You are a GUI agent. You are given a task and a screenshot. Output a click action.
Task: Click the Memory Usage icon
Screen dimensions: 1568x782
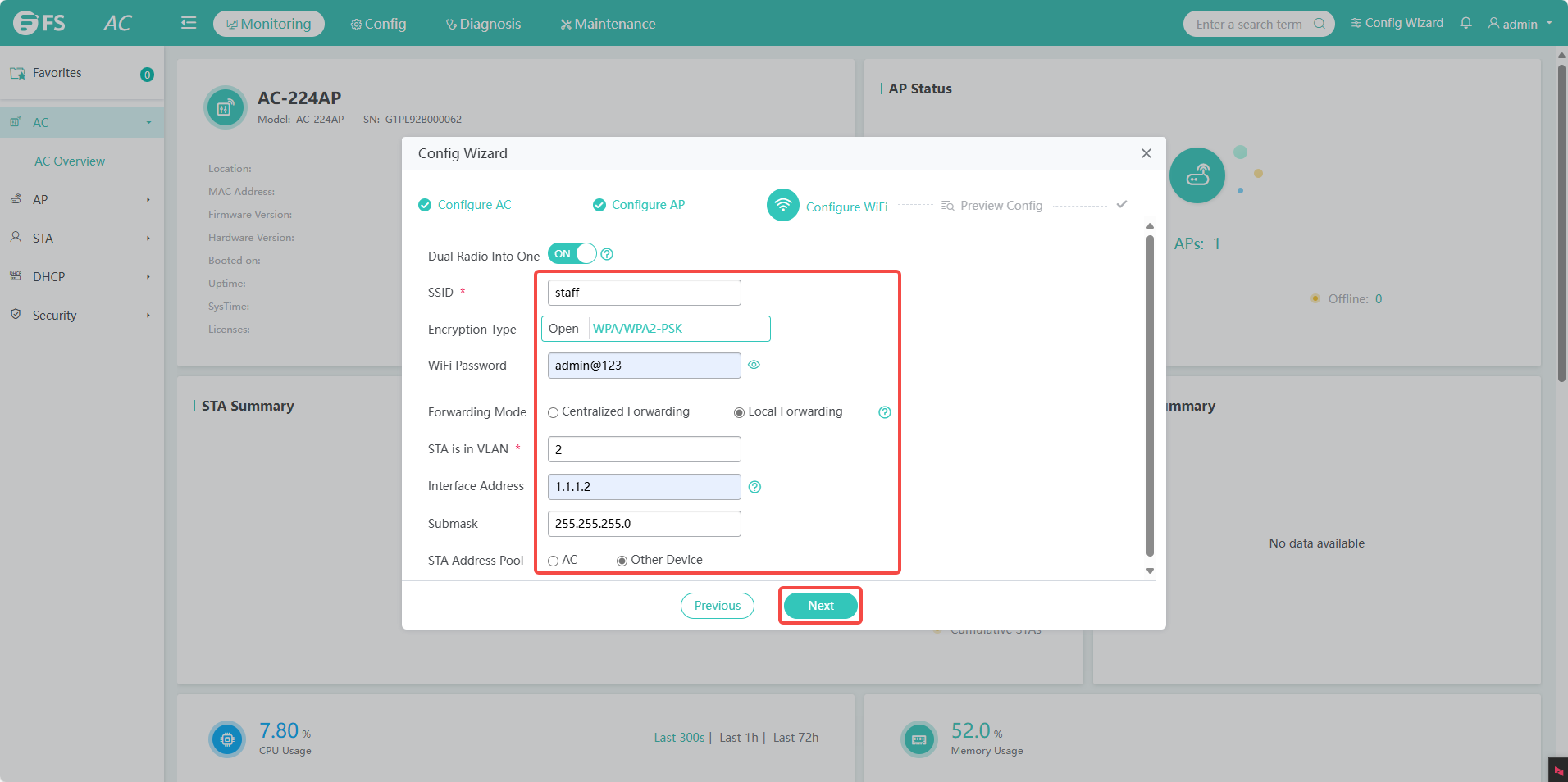(x=919, y=739)
